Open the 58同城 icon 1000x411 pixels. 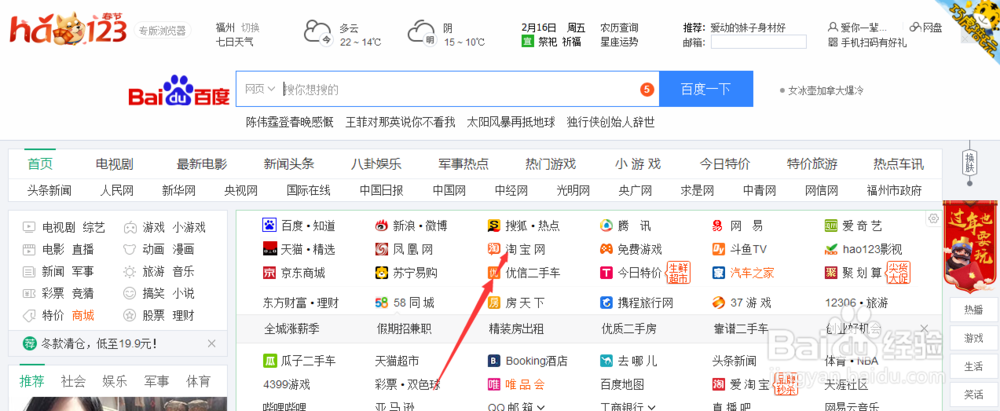381,303
